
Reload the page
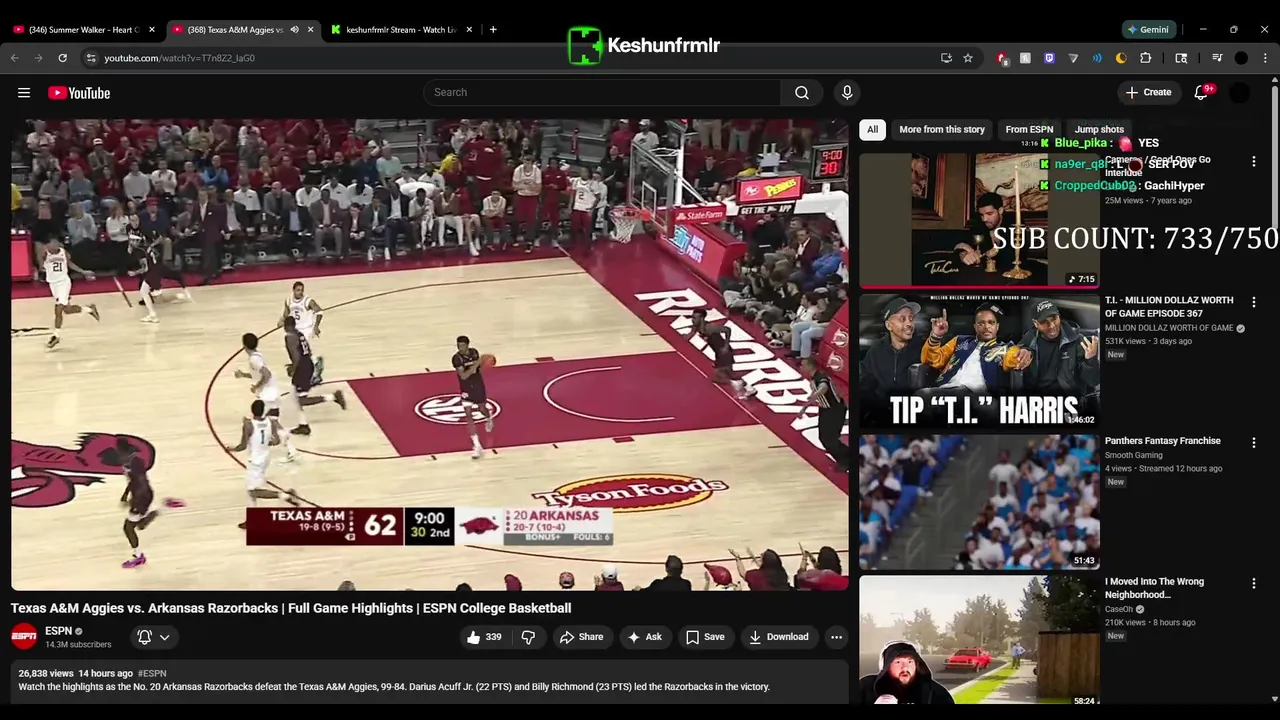click(x=62, y=58)
